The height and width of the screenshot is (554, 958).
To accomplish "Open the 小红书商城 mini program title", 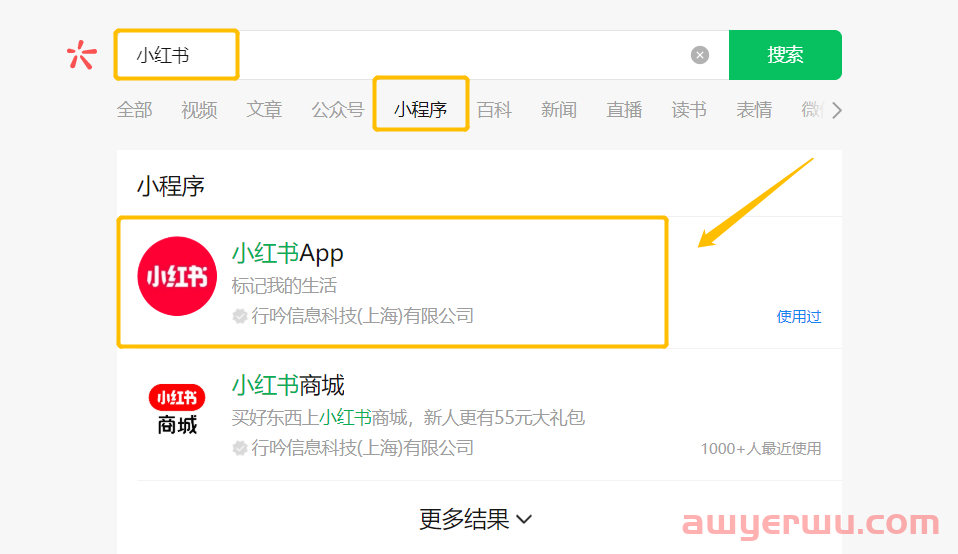I will 288,385.
